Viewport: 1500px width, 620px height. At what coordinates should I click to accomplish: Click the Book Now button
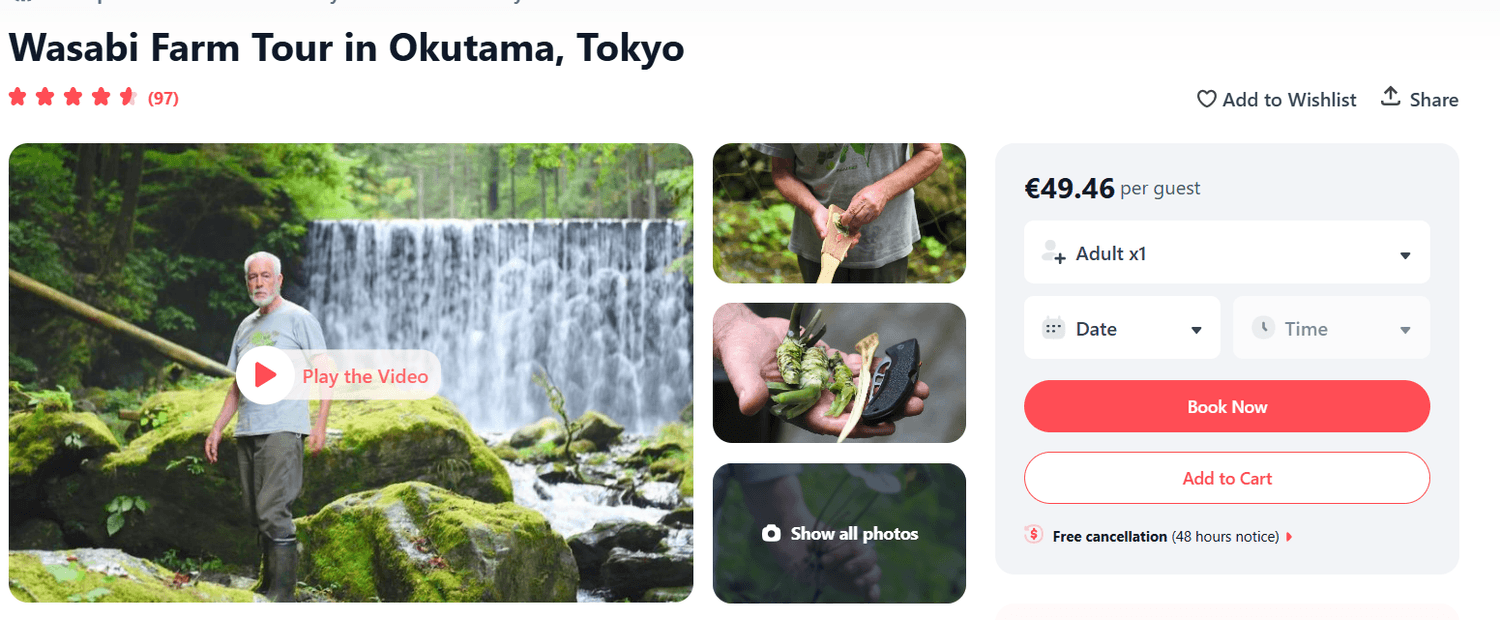point(1227,407)
